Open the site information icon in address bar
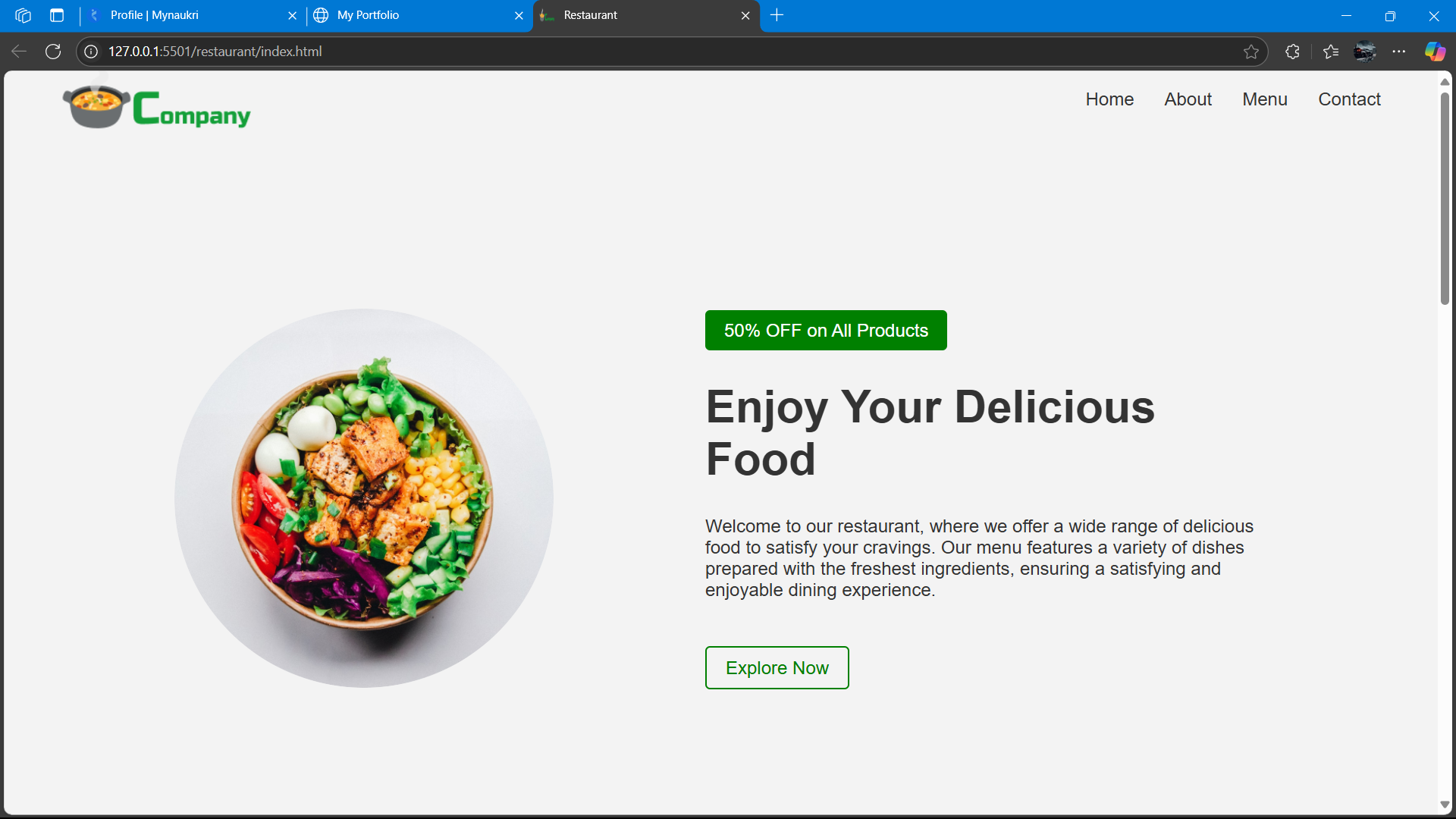This screenshot has height=819, width=1456. click(91, 52)
